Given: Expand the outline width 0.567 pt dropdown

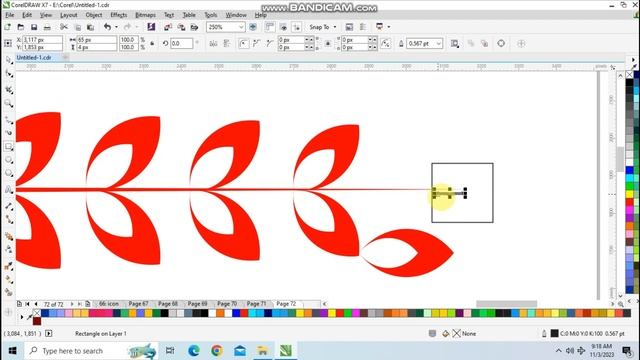Looking at the screenshot, I should [x=439, y=43].
